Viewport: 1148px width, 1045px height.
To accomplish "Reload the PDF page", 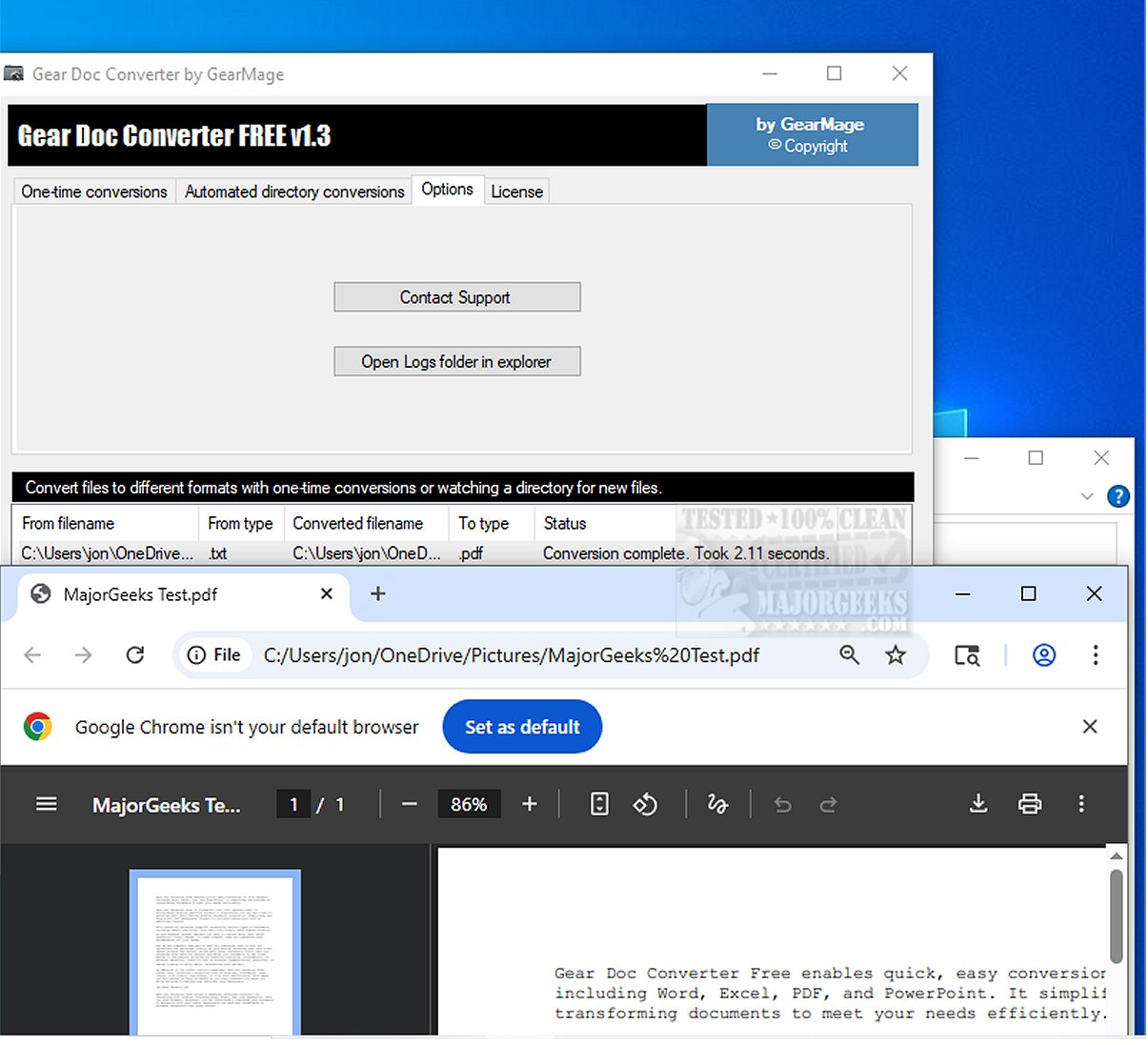I will point(135,655).
